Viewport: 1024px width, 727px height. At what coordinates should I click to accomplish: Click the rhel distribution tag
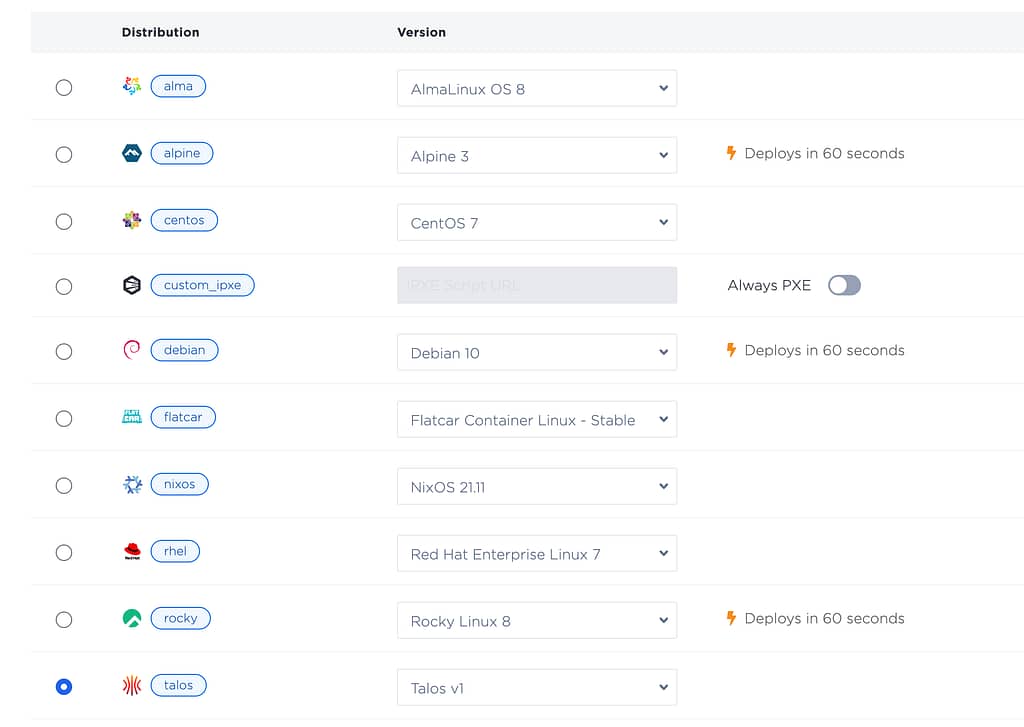[175, 551]
